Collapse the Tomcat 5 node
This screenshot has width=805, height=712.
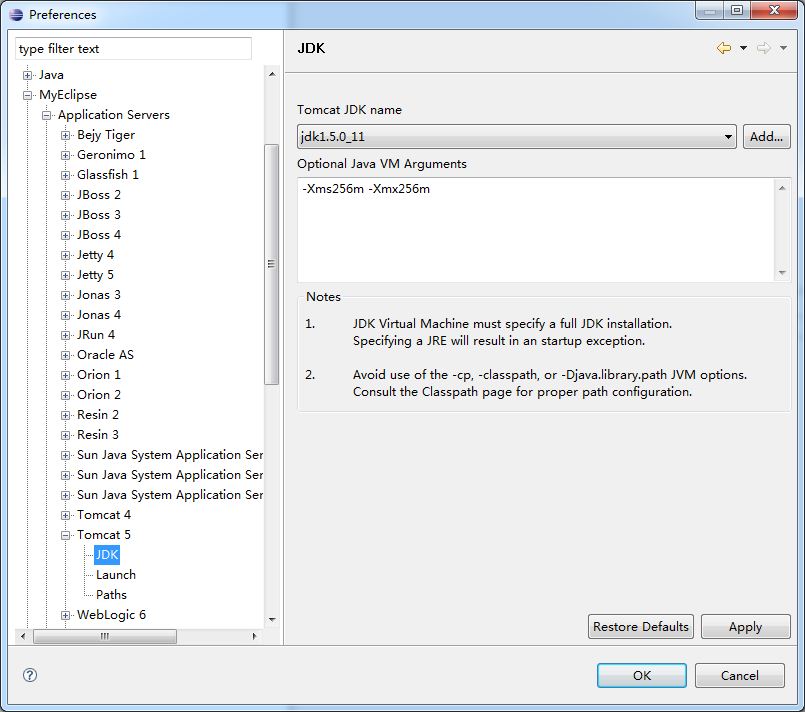point(66,535)
